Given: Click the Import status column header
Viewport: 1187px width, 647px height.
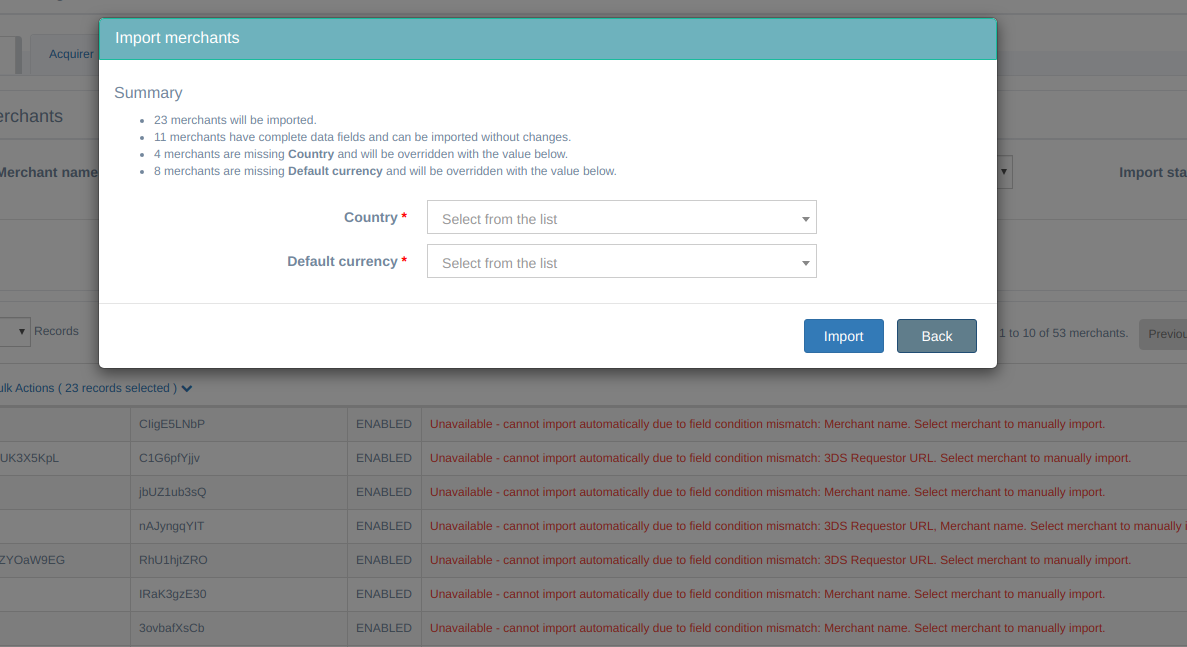Looking at the screenshot, I should coord(1152,172).
